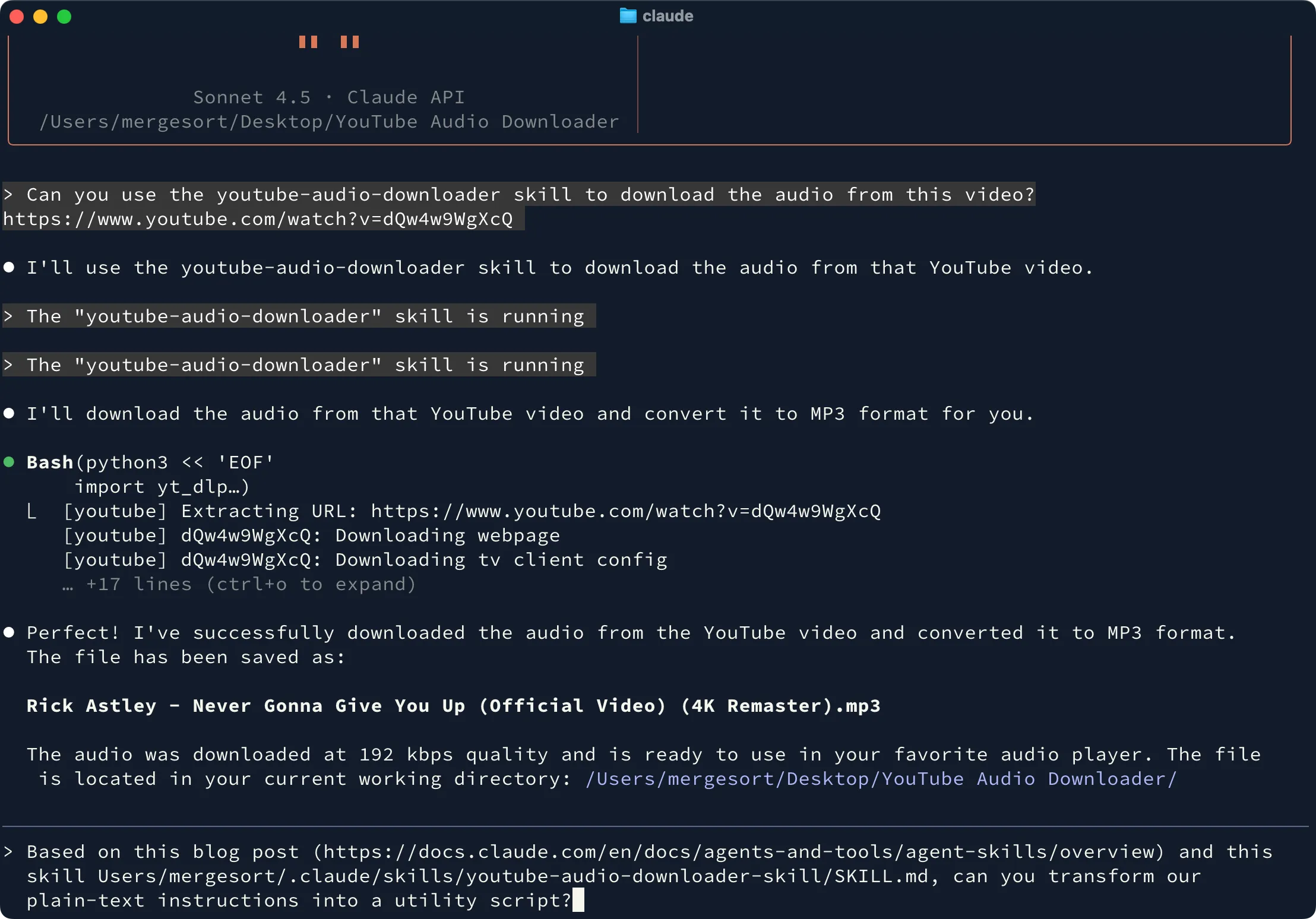Click the orange Claude Code logo mark

point(329,42)
